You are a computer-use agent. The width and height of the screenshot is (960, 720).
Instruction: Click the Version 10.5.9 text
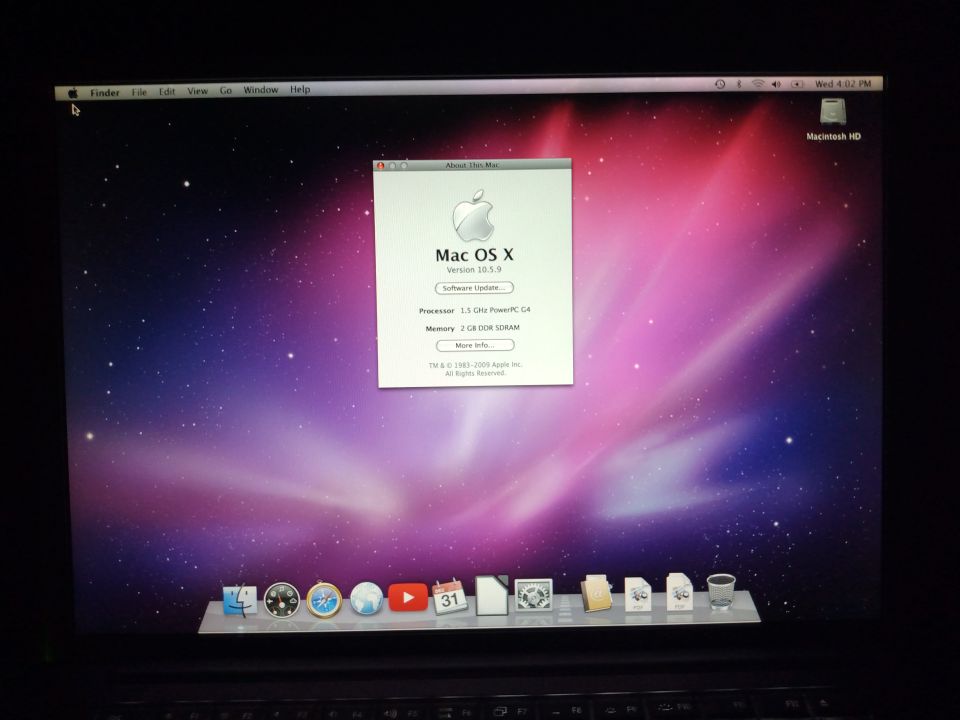[474, 269]
